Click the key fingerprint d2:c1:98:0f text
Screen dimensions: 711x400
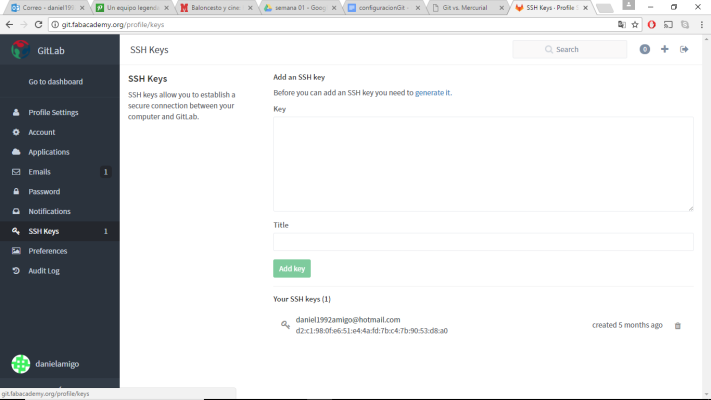click(x=372, y=331)
